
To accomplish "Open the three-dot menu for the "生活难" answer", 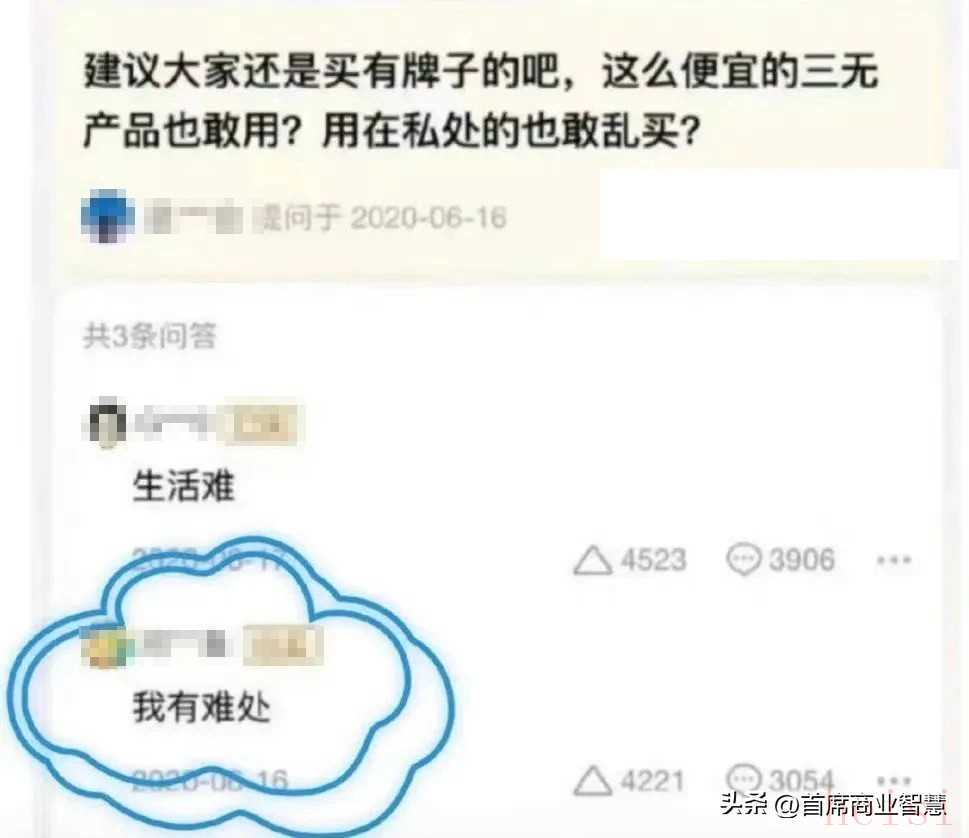I will [x=894, y=561].
